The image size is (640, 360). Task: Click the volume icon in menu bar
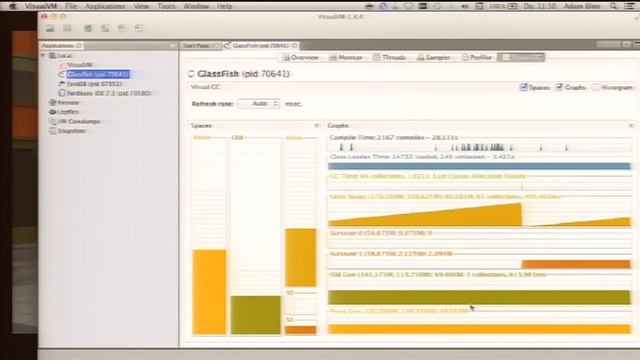tap(464, 6)
